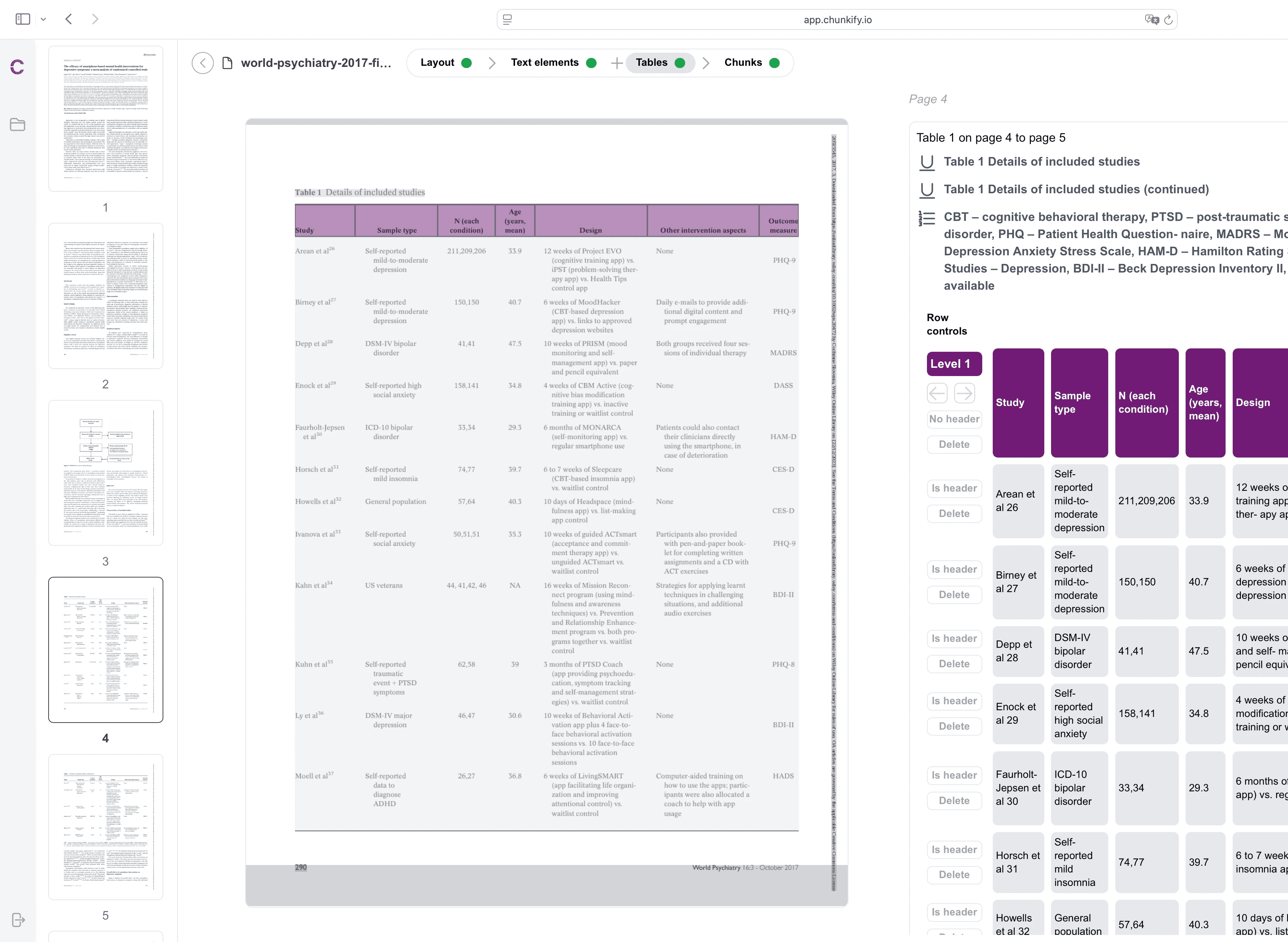Click the 29.3 age cell
This screenshot has width=1288, height=942.
click(1205, 788)
